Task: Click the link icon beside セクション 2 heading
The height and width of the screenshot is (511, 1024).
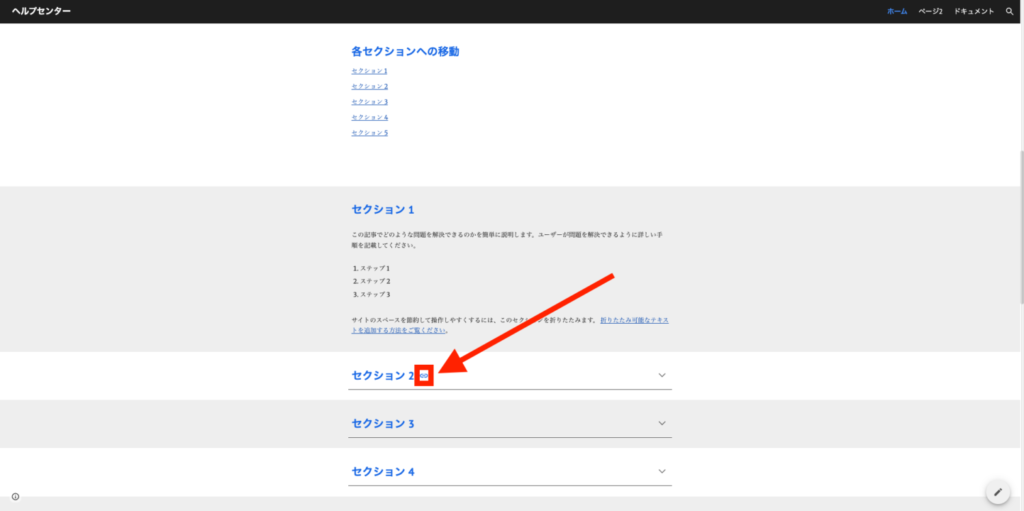Action: coord(424,376)
